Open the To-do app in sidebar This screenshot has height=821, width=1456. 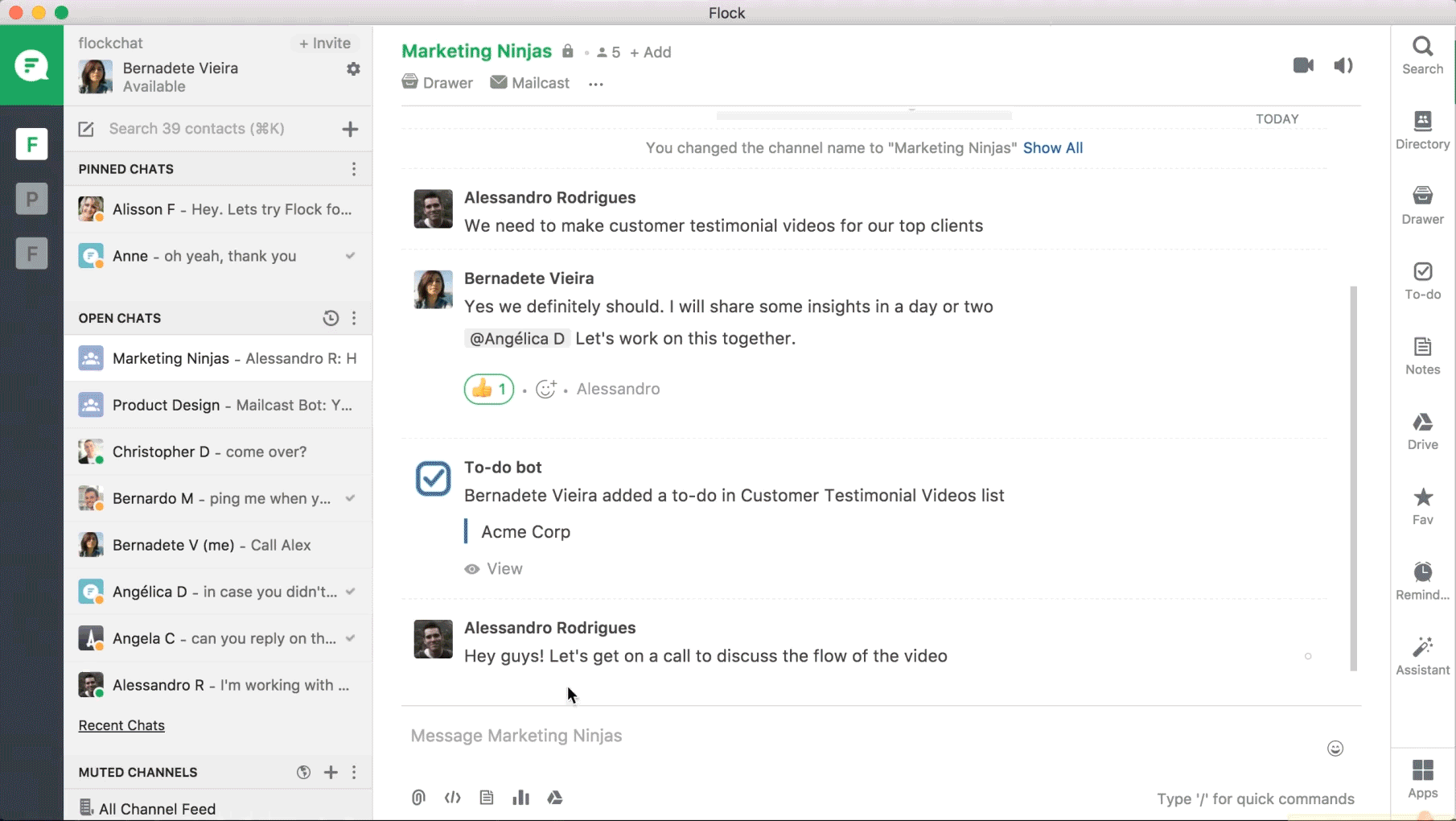click(1422, 281)
